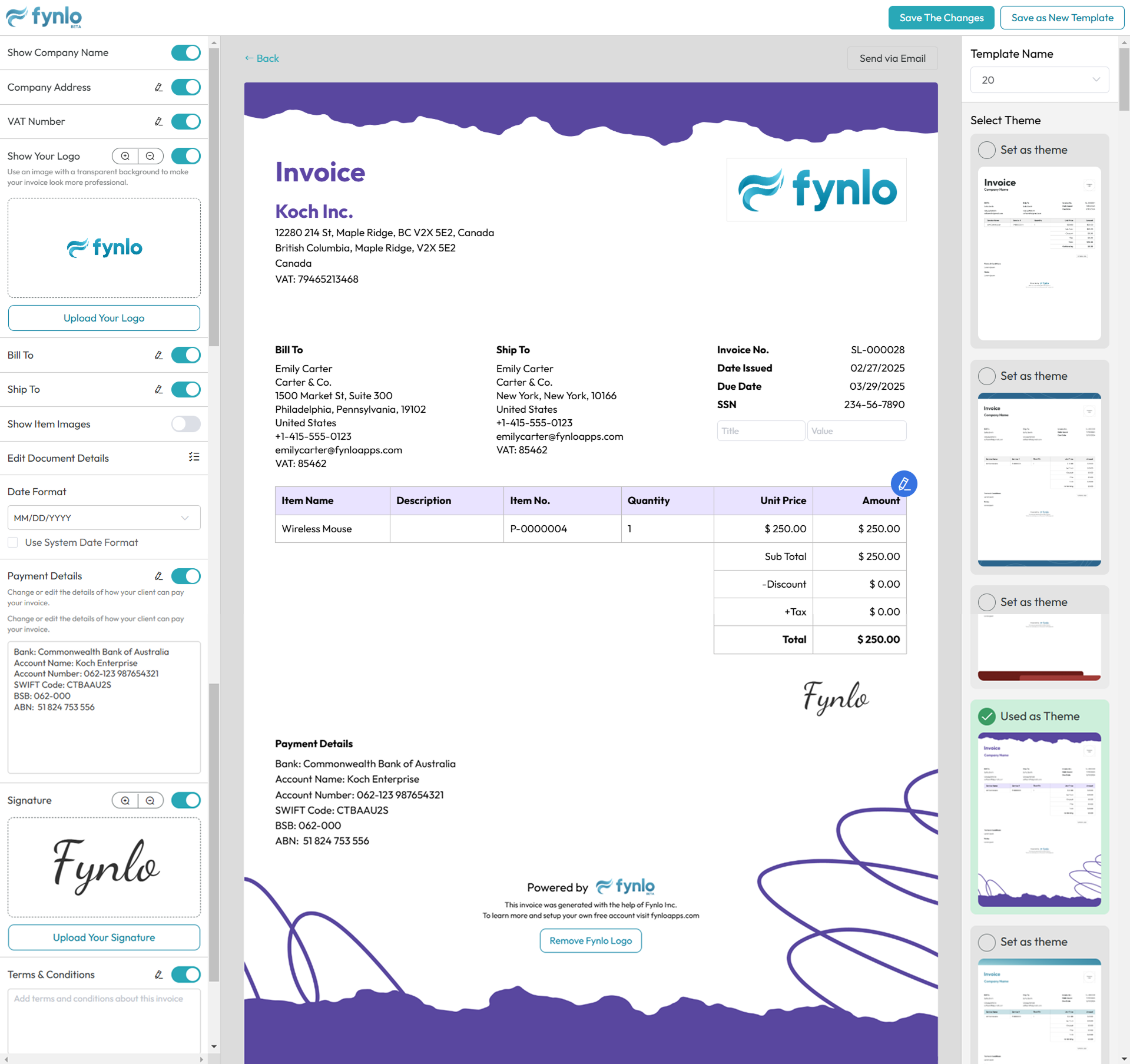The height and width of the screenshot is (1064, 1130).
Task: Check Use System Date Format box
Action: point(13,542)
